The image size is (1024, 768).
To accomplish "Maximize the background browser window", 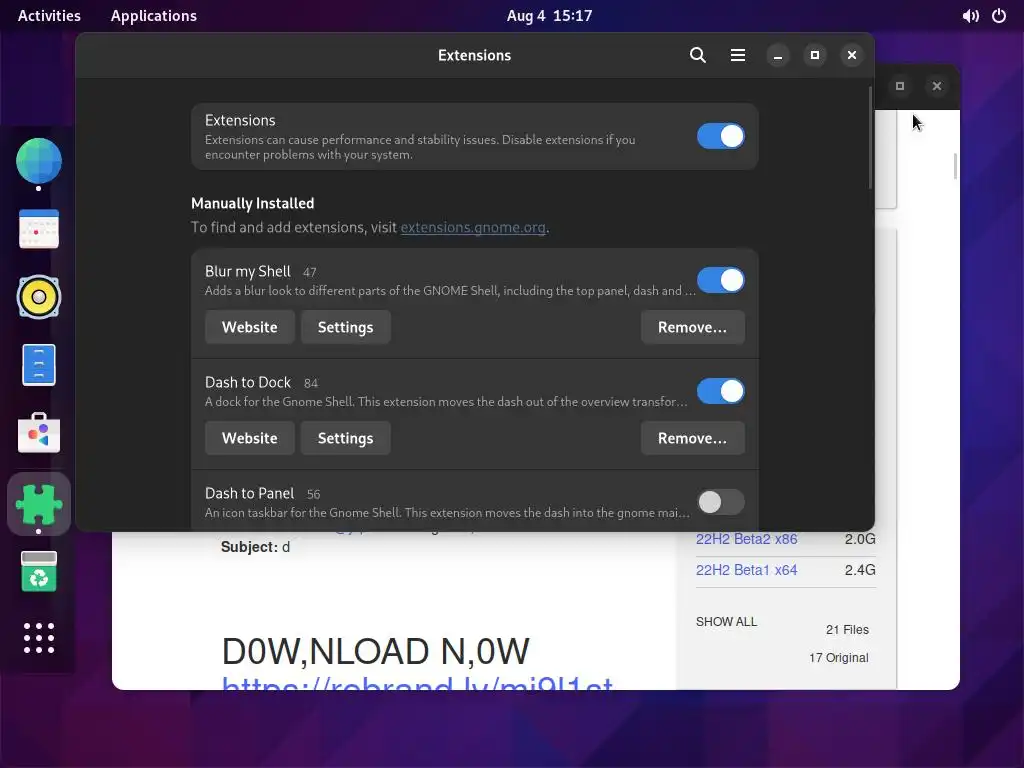I will 900,86.
